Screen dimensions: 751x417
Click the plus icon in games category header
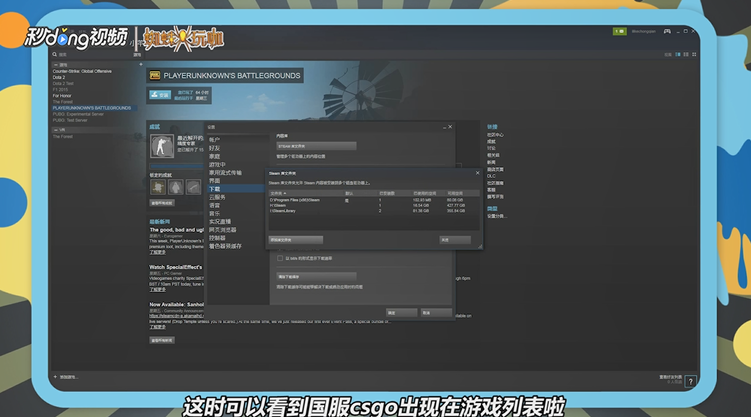(141, 64)
